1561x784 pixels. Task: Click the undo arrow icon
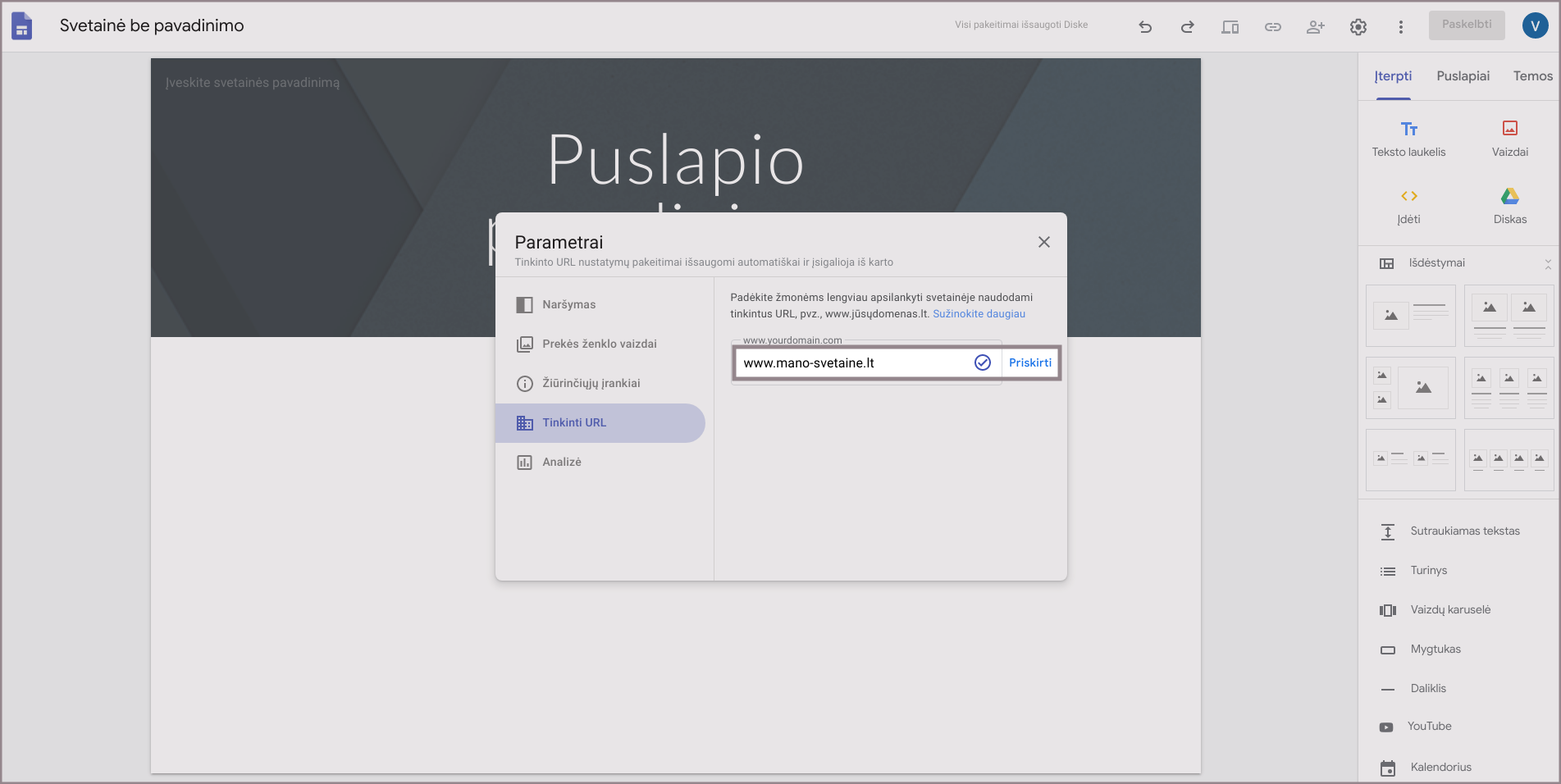1145,27
